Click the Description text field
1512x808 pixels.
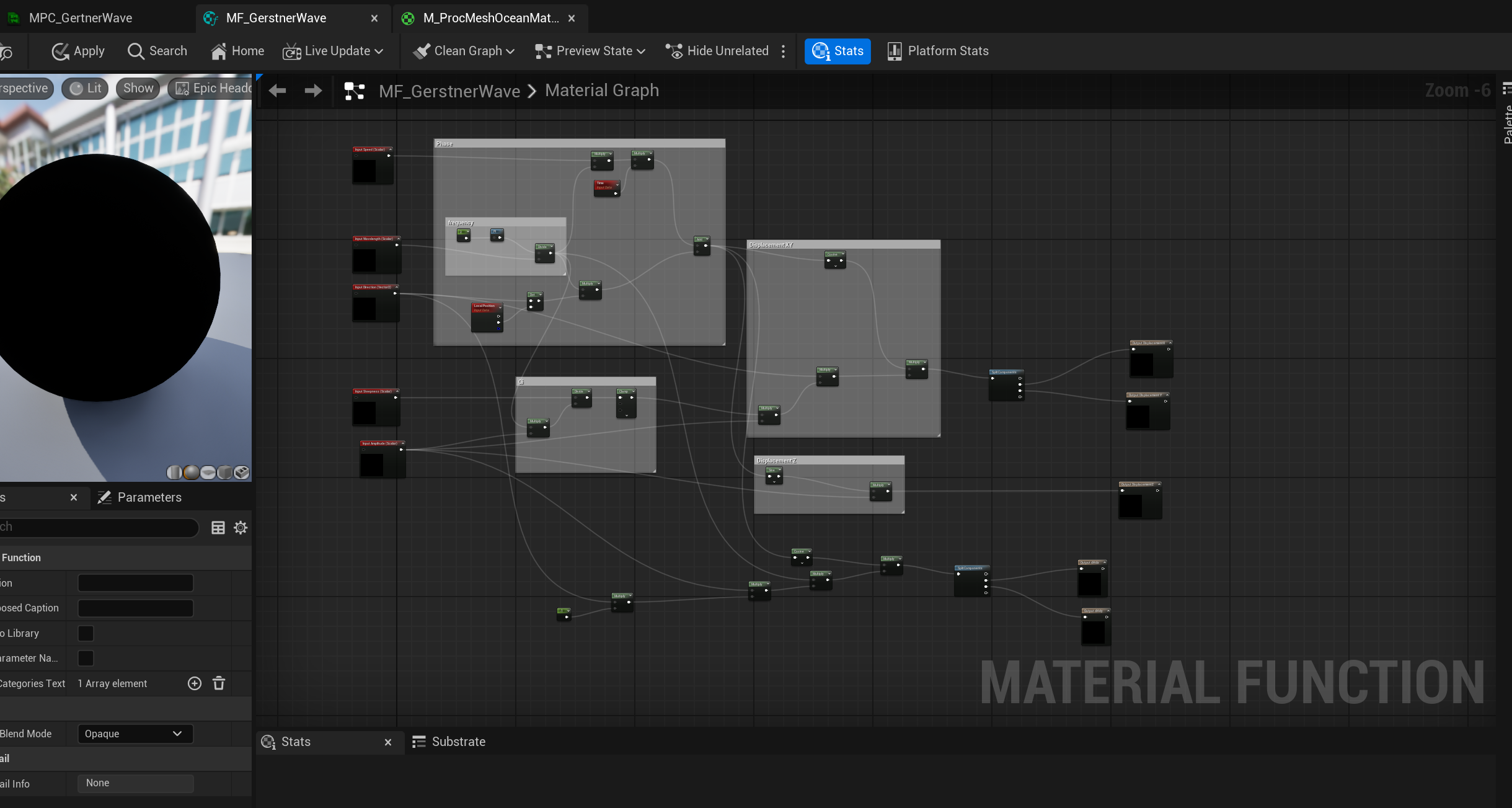(135, 583)
